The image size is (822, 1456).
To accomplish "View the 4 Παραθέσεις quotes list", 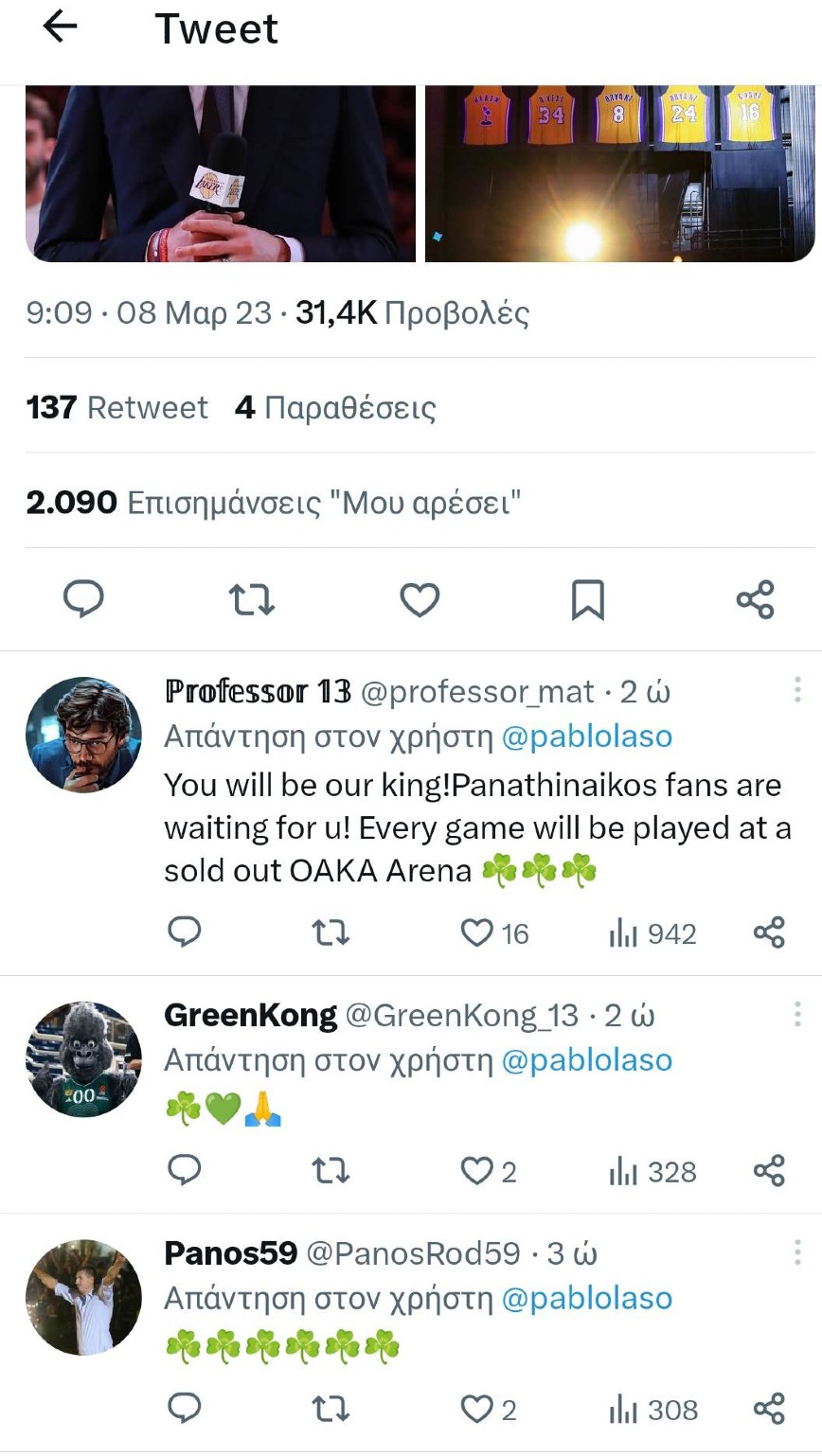I will click(x=335, y=408).
